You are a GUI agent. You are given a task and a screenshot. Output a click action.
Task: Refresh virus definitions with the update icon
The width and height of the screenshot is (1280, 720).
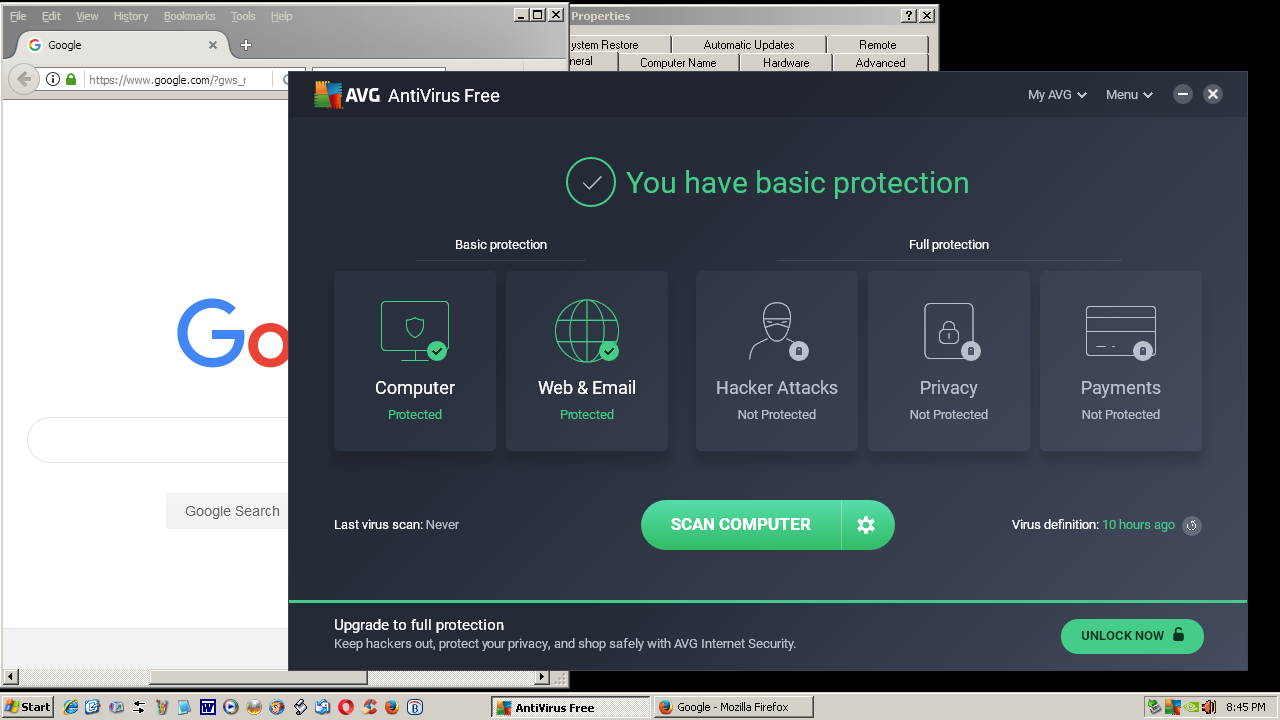pos(1192,525)
